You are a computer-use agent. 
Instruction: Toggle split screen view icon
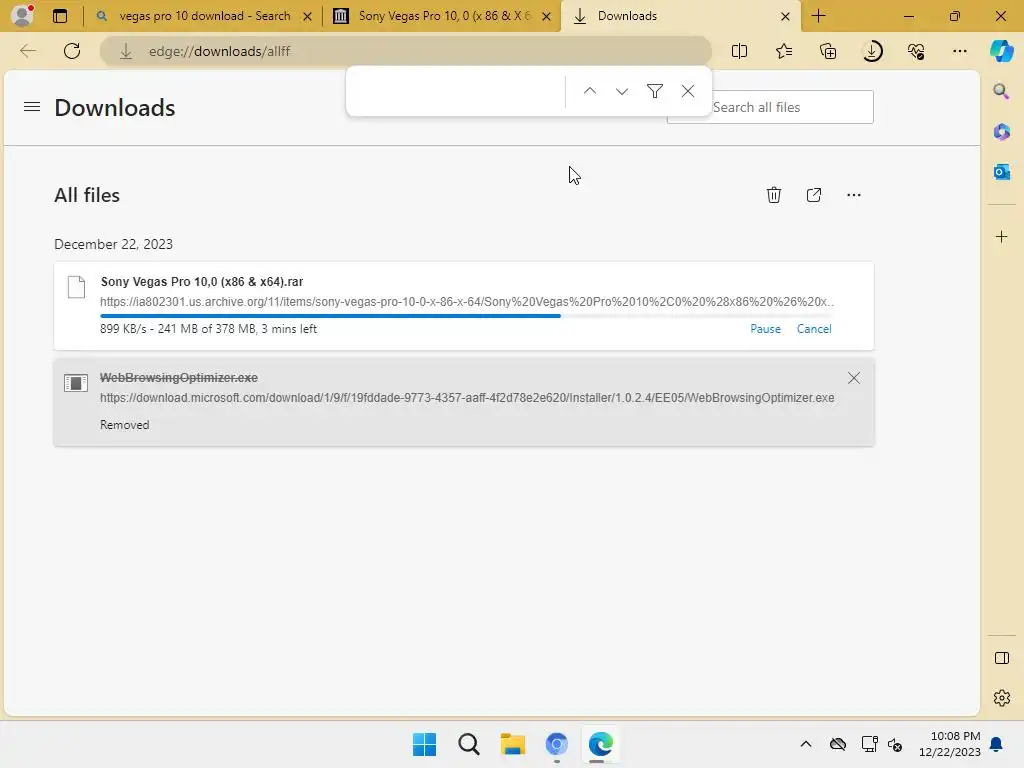[739, 51]
